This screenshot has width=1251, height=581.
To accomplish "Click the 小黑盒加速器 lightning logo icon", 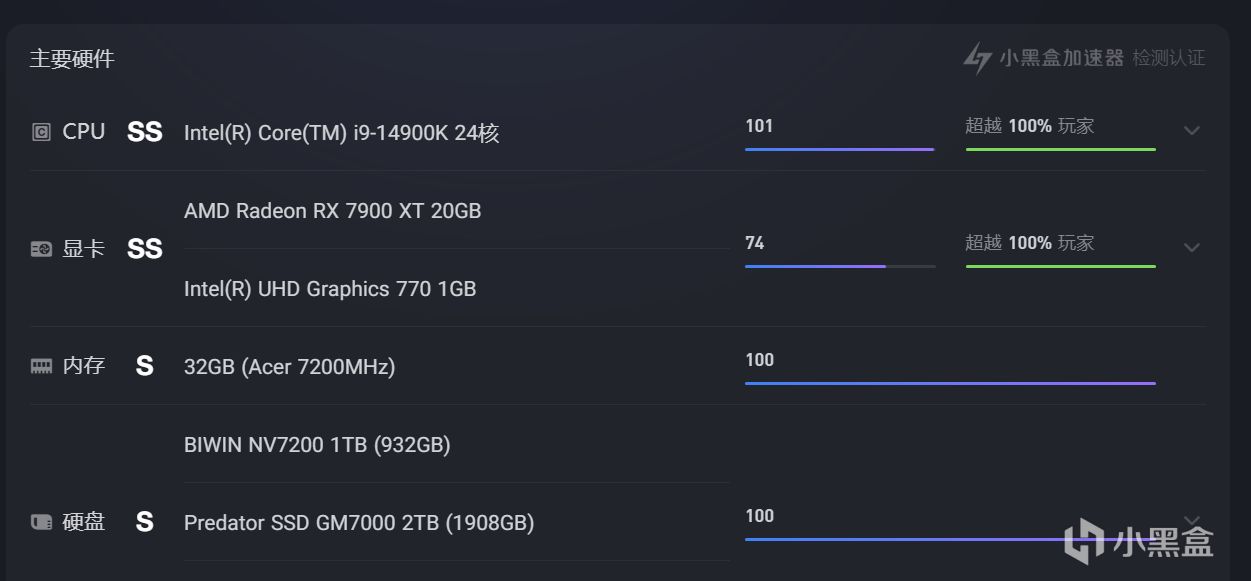I will [977, 58].
